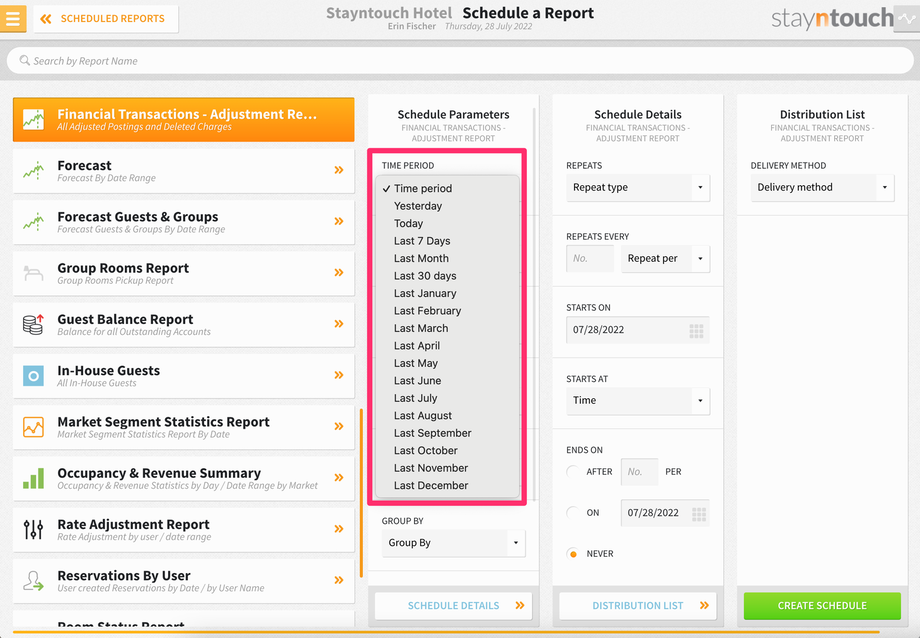
Task: Open the Ends On calendar icon
Action: point(699,514)
